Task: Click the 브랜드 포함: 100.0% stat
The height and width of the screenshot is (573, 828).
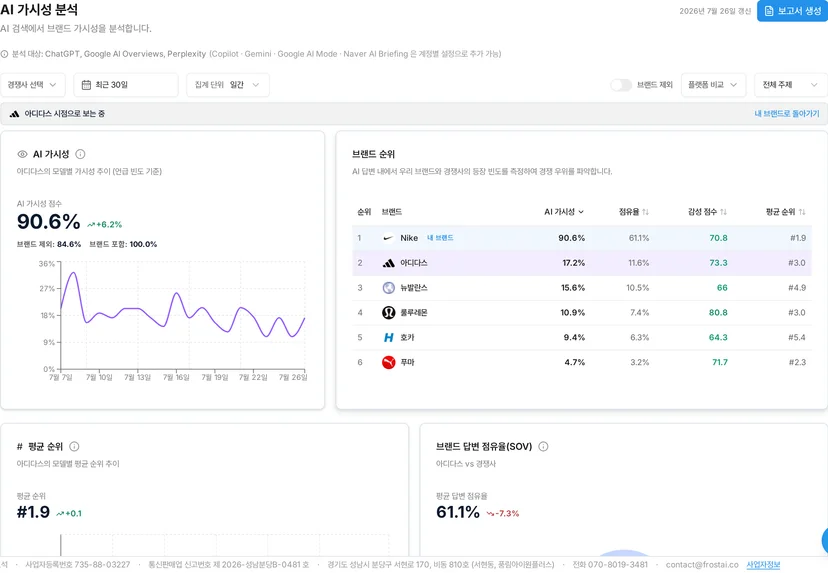Action: 123,245
